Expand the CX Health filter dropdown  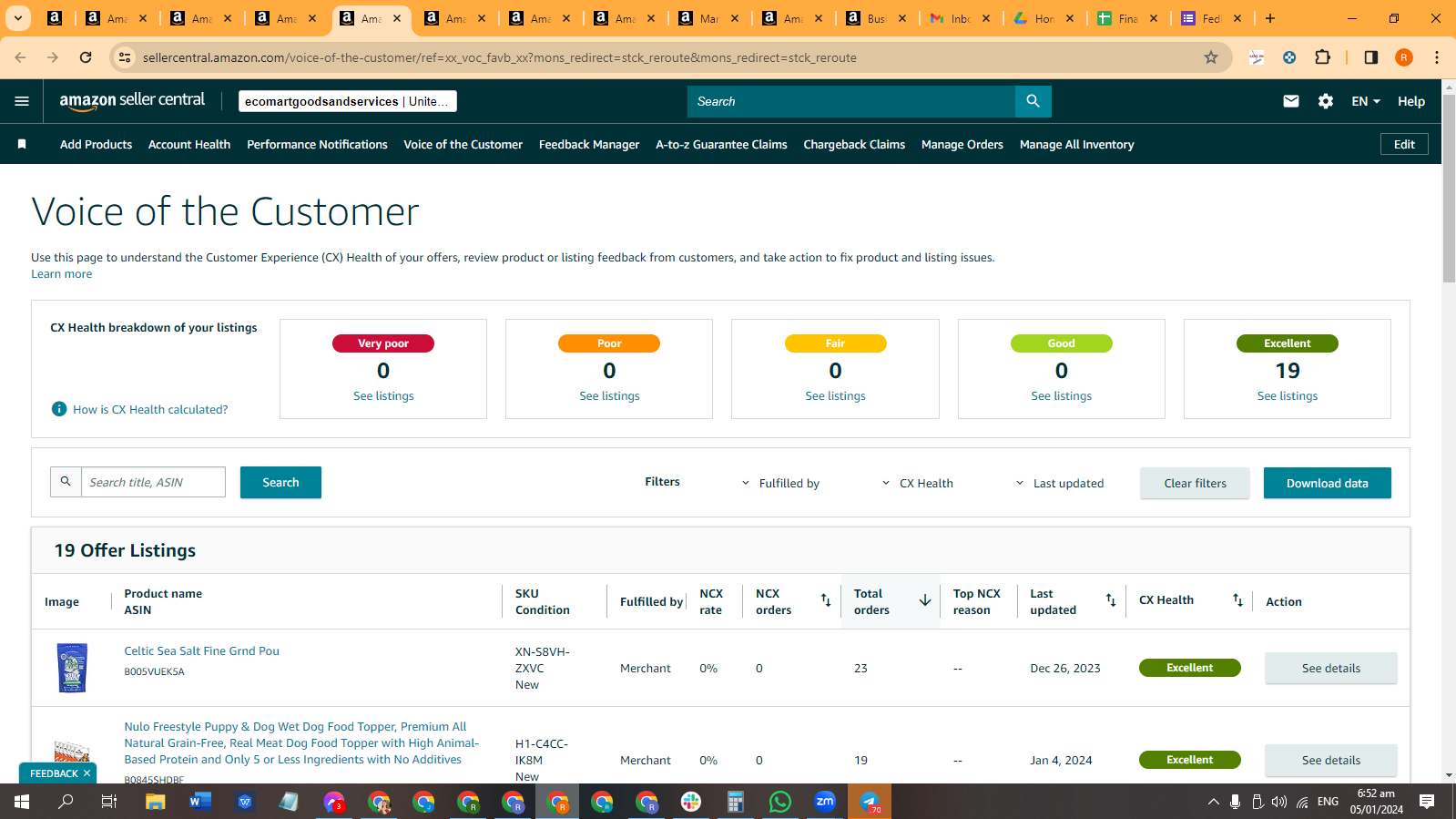point(917,483)
